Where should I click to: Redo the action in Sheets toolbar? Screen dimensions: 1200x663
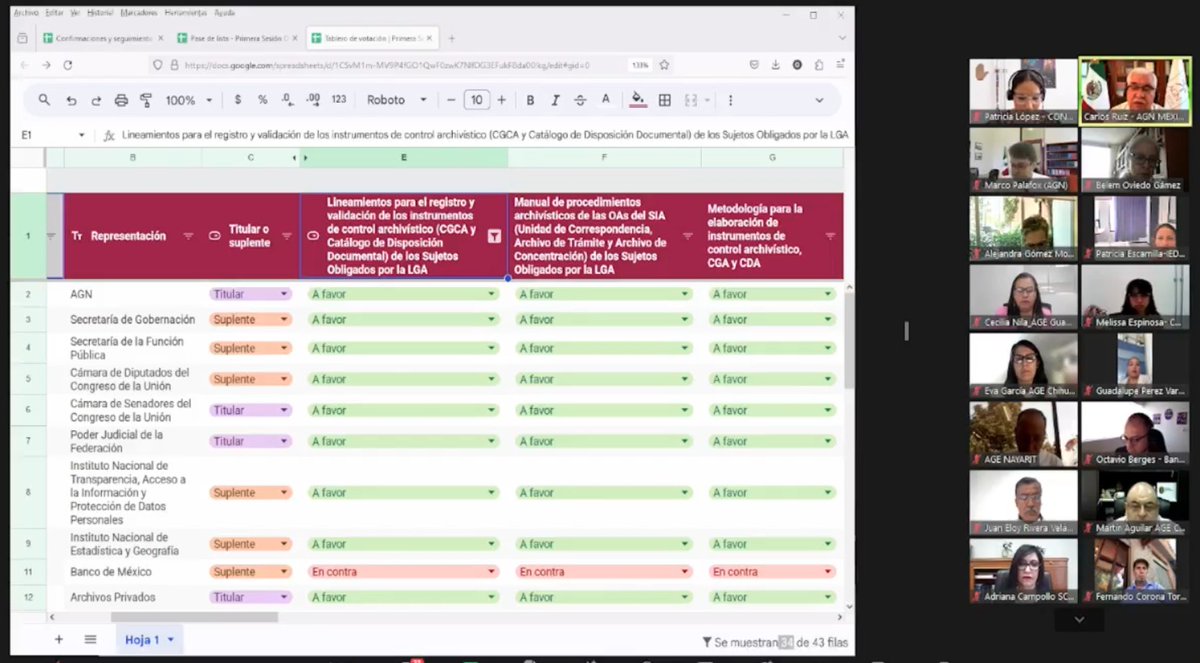point(96,100)
